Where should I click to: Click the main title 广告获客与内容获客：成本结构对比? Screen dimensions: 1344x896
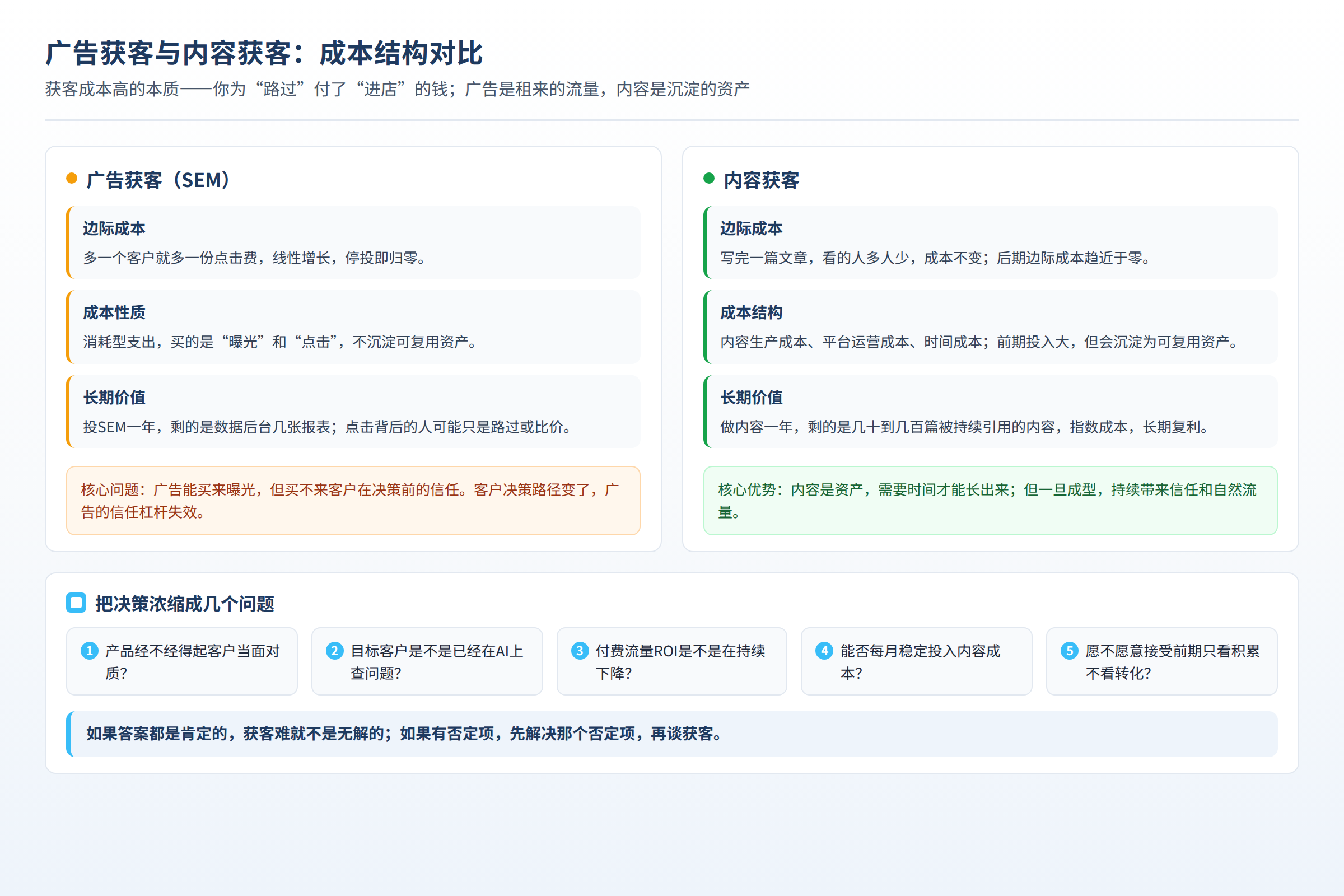click(x=264, y=53)
